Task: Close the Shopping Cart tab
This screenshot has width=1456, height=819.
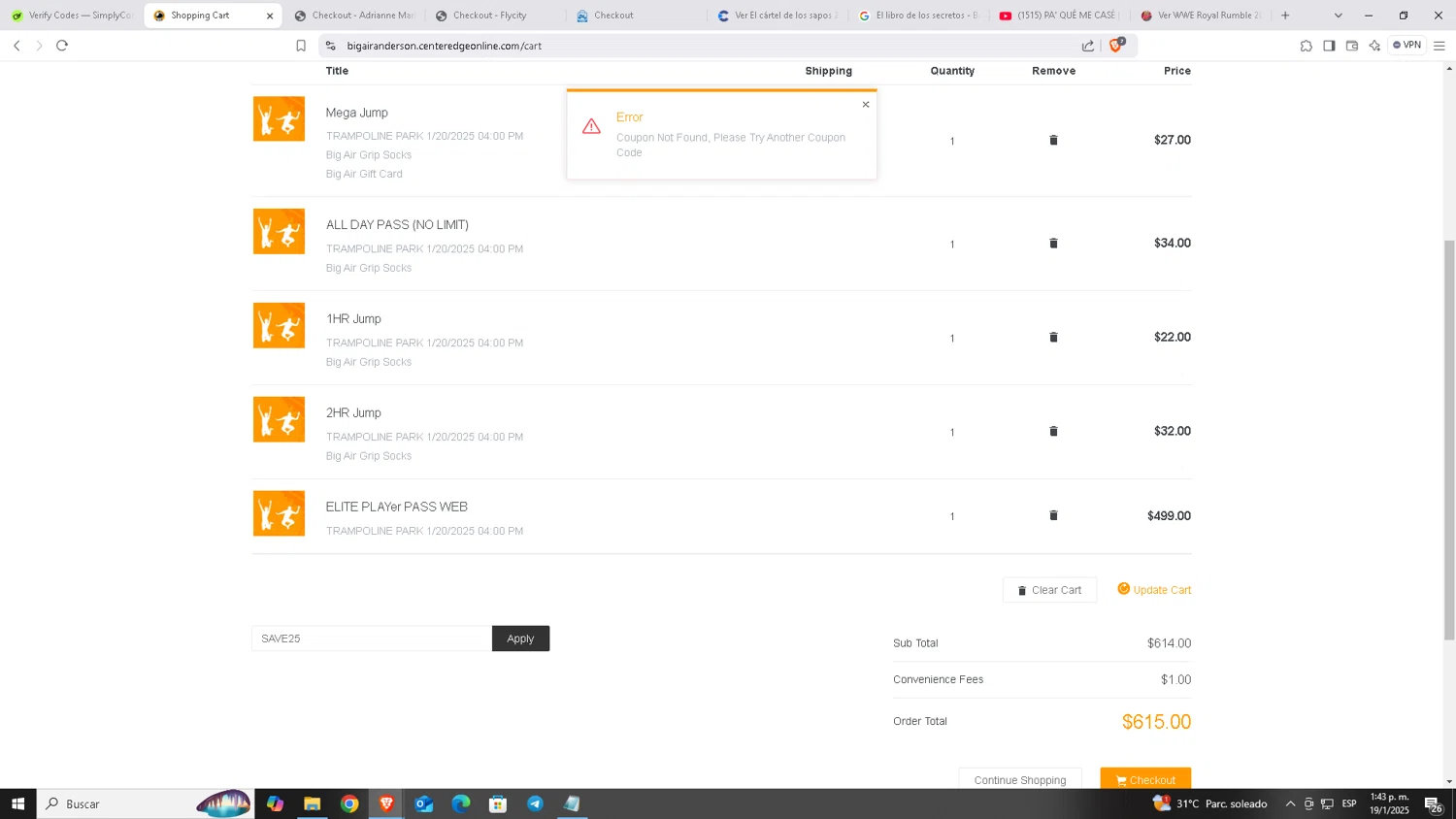Action: click(270, 16)
